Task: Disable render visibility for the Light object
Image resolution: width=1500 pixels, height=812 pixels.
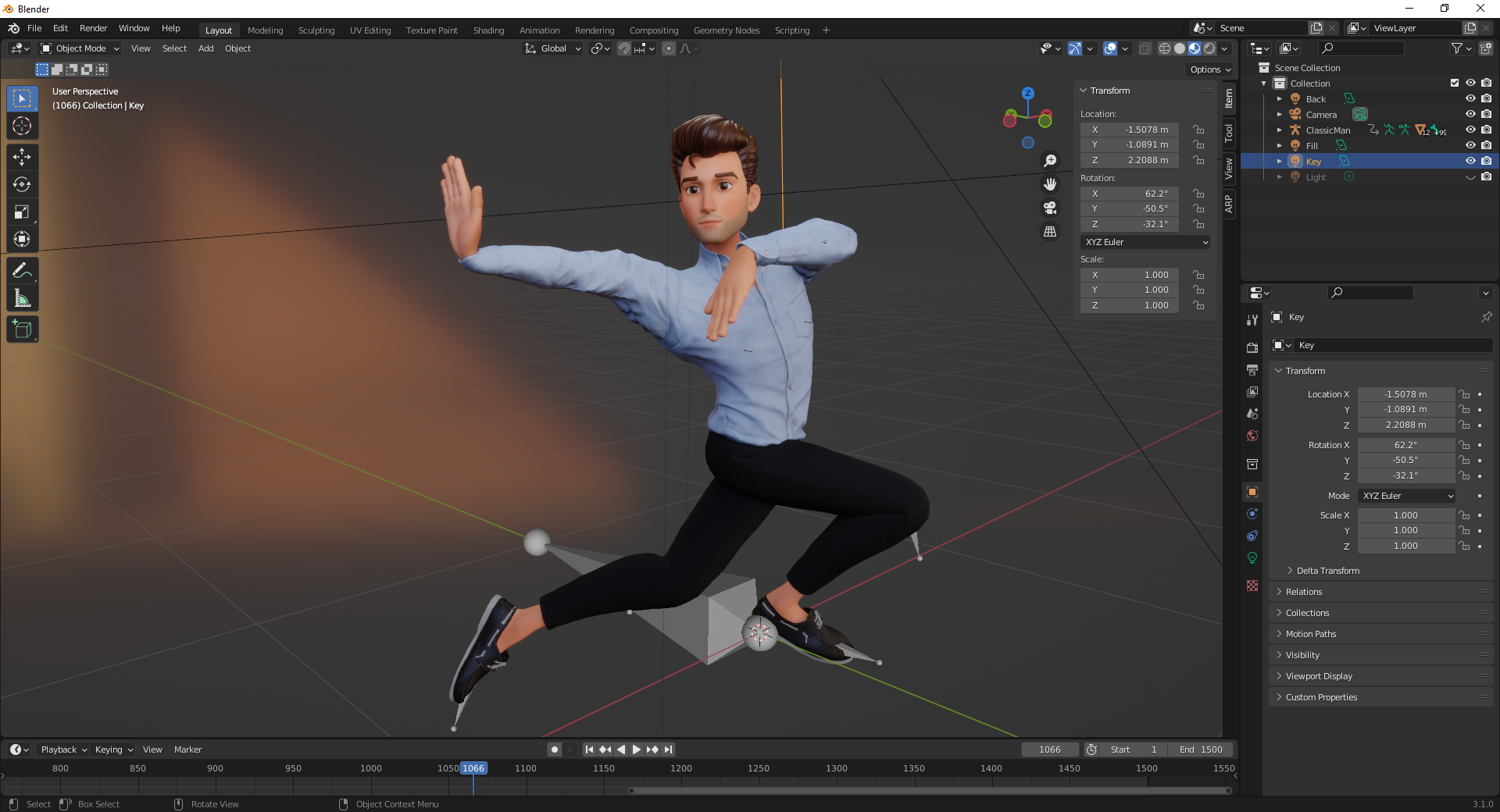Action: click(1486, 176)
